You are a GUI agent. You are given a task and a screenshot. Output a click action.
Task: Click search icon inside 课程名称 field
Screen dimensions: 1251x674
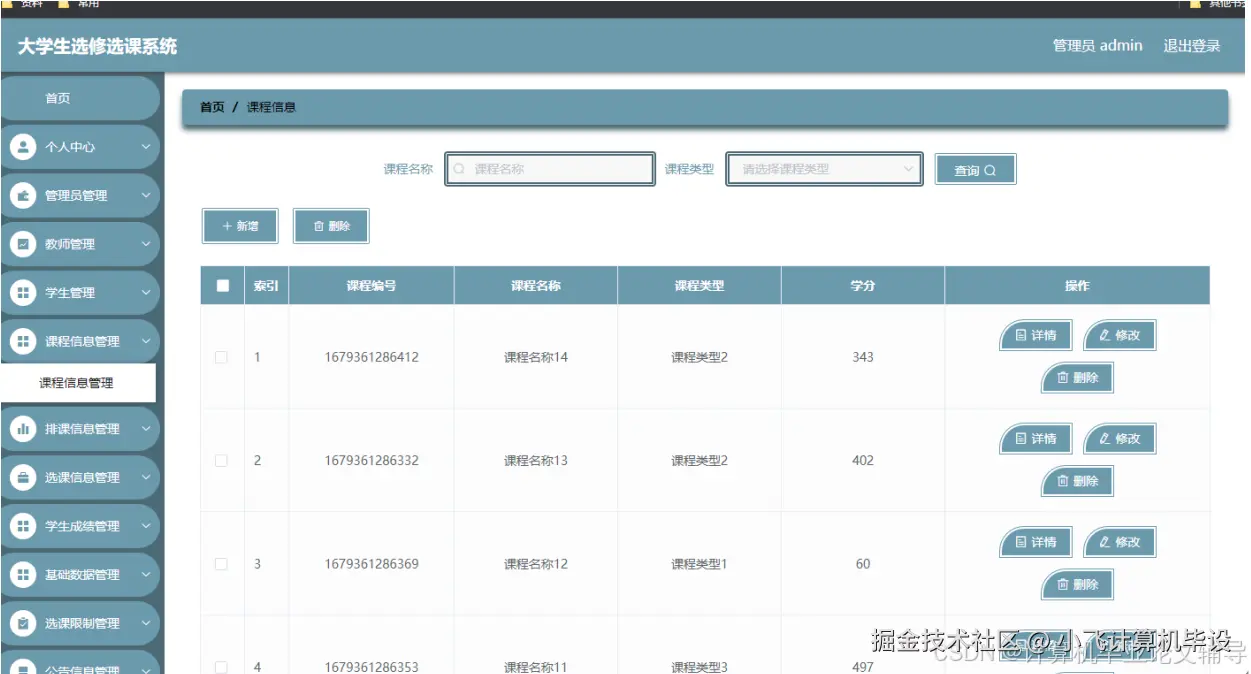pos(460,170)
